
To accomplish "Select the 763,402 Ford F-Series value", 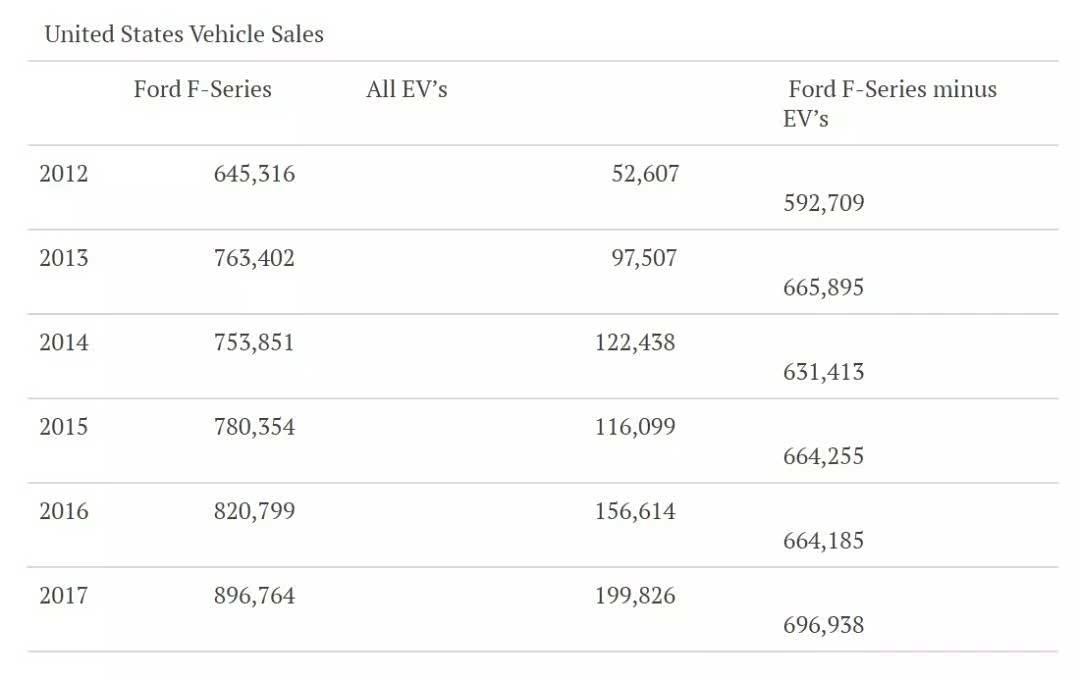I will click(x=254, y=258).
